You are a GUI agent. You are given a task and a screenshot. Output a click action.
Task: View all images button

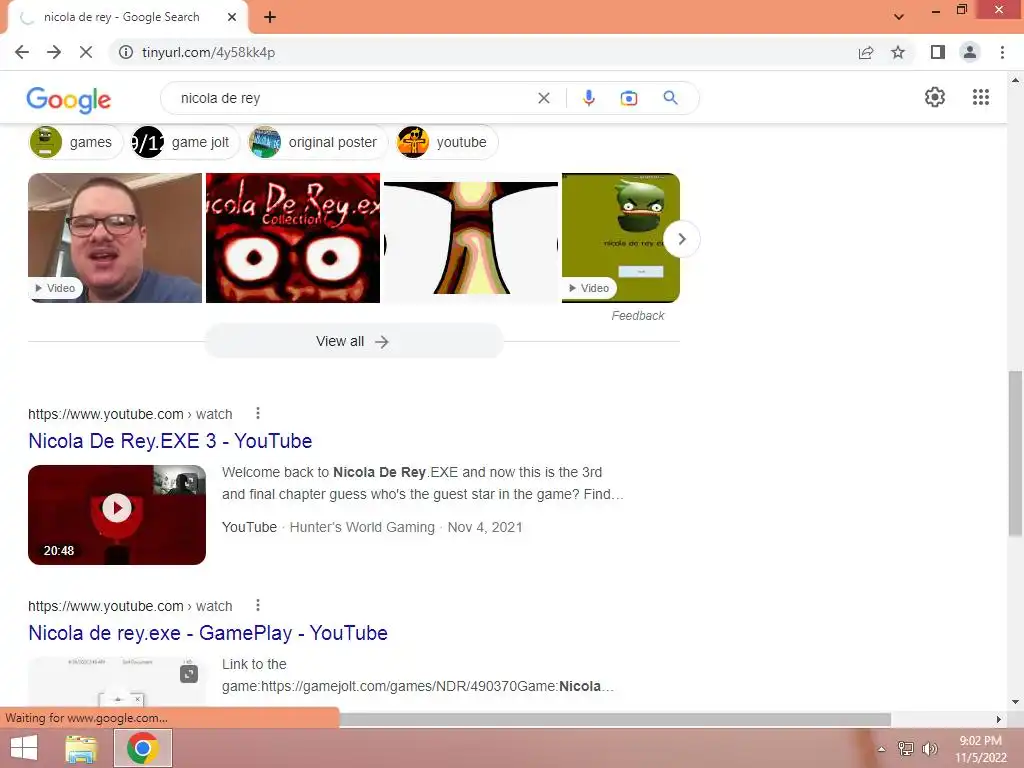point(353,342)
